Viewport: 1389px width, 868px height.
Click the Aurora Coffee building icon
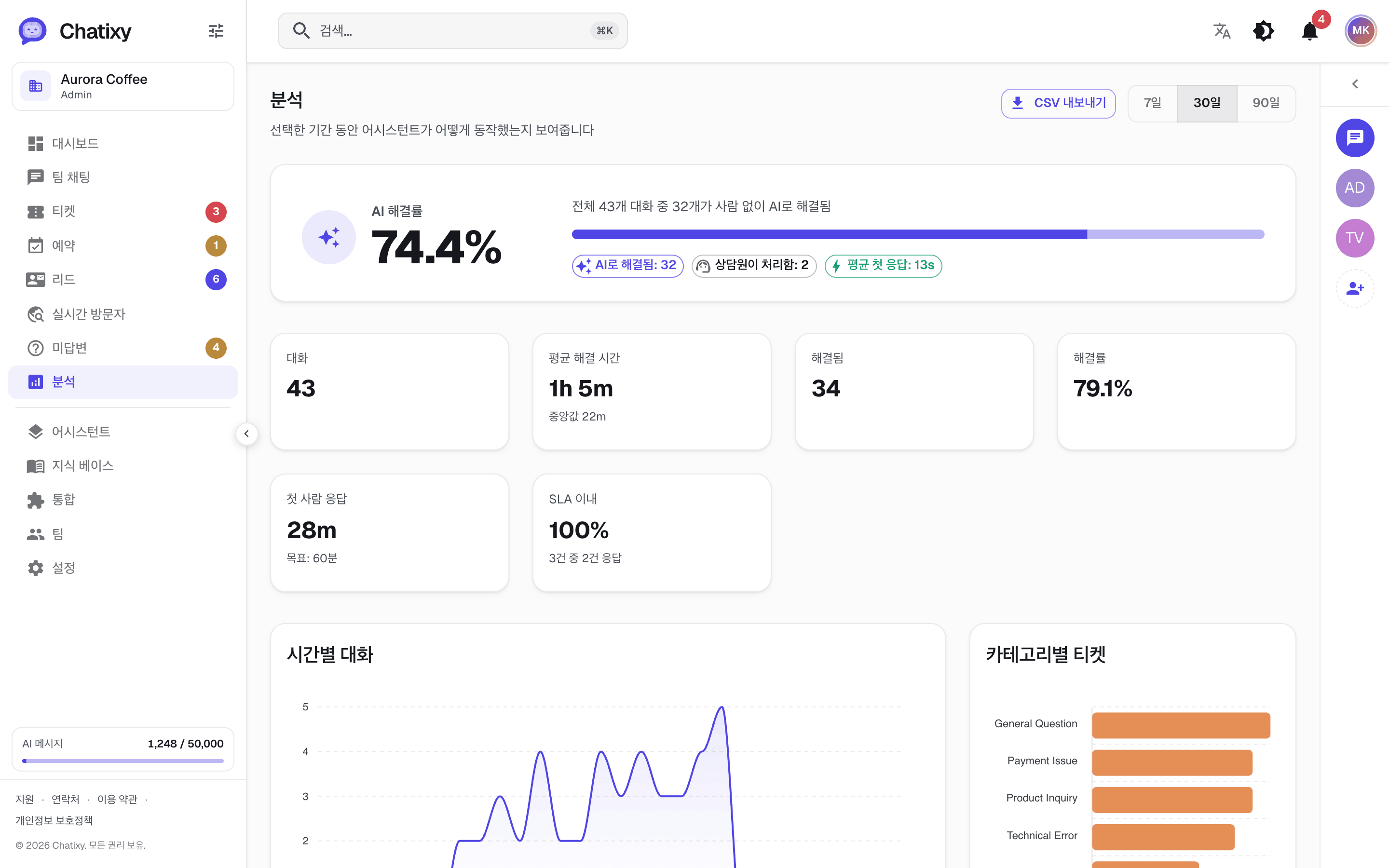click(x=36, y=86)
